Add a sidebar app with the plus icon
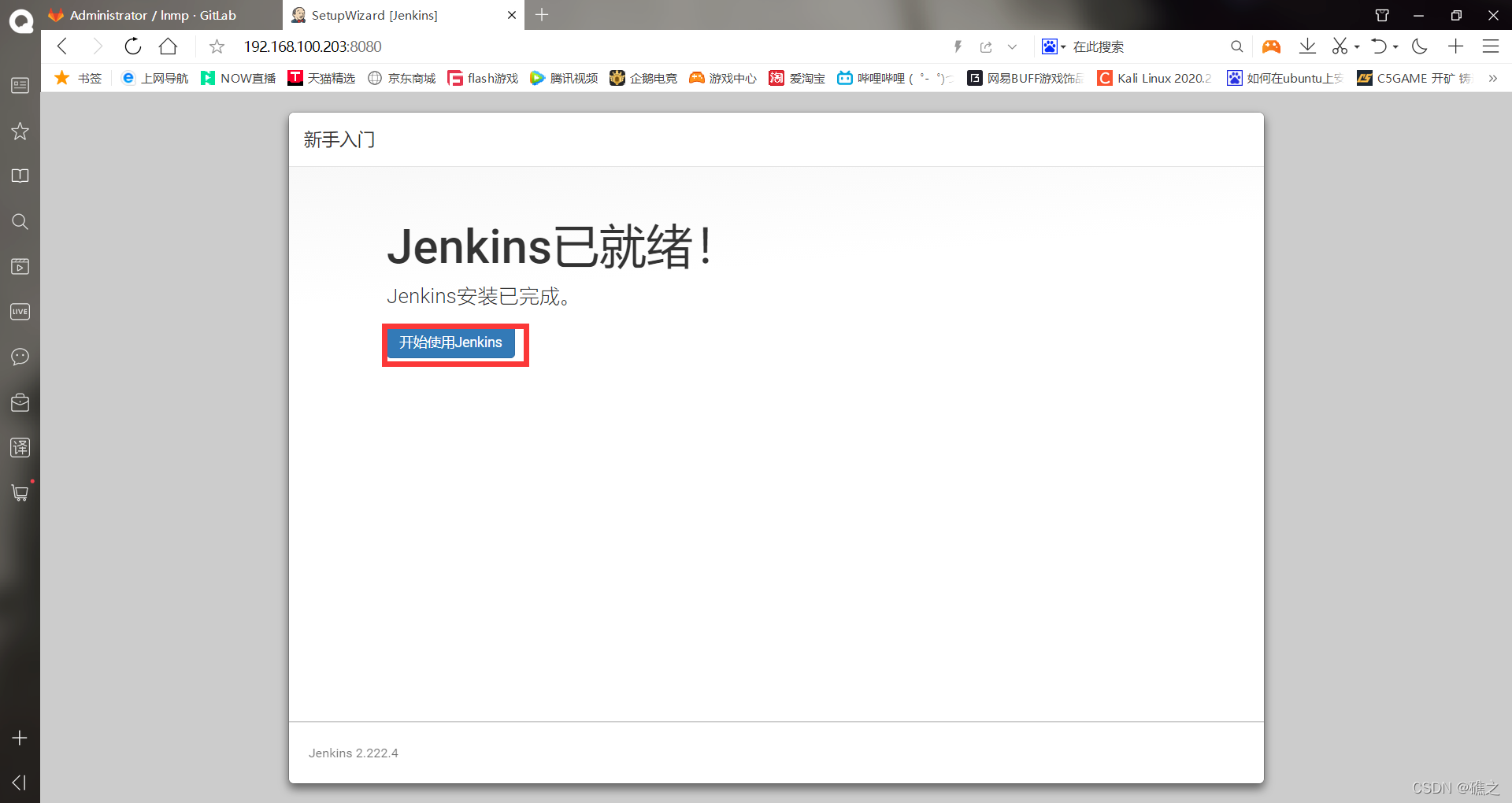Screen dimensions: 1512x803 point(20,738)
